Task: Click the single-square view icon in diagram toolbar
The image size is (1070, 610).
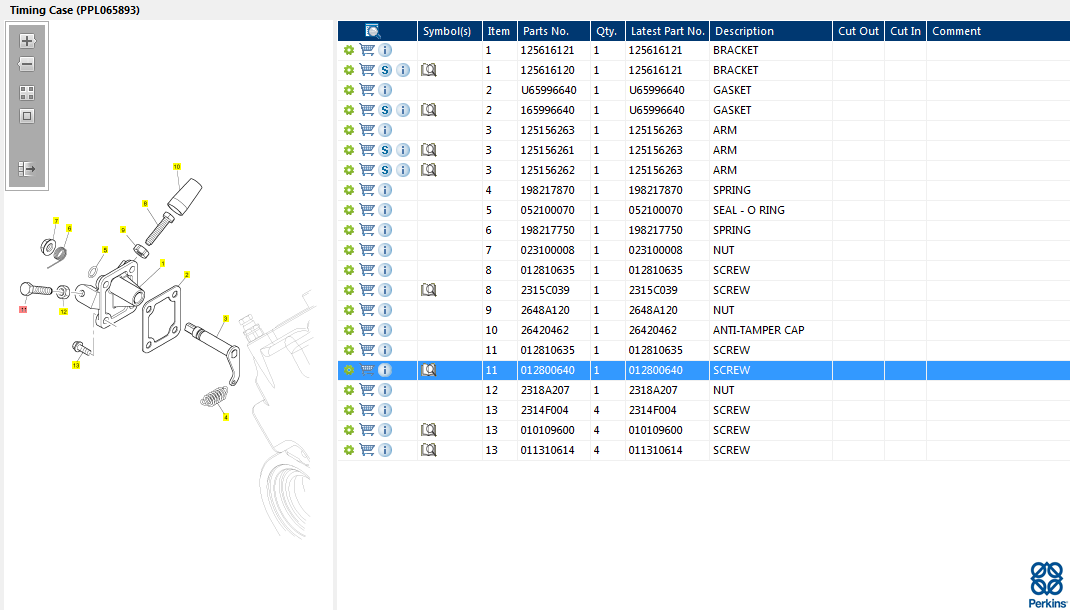Action: [27, 116]
